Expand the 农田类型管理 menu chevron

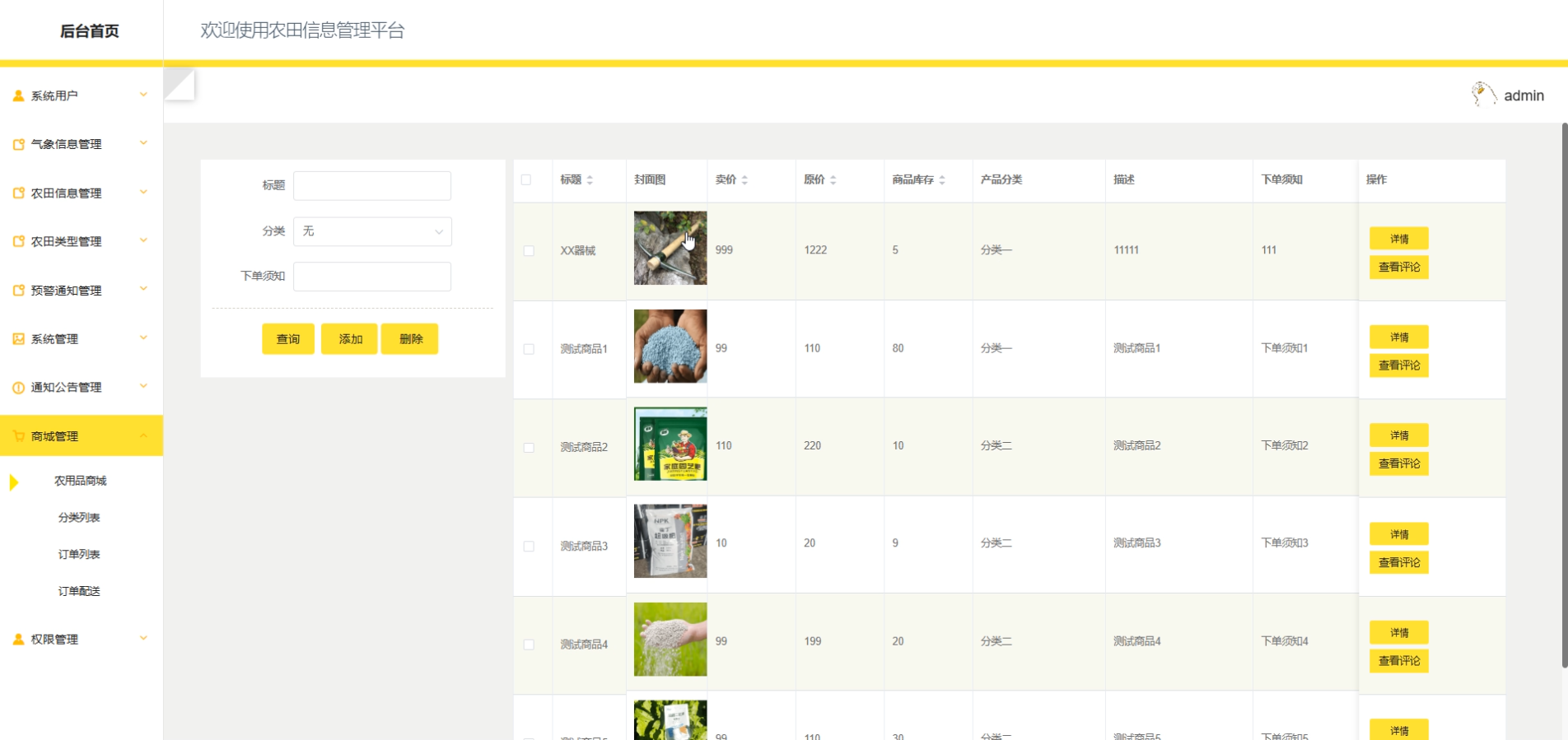tap(143, 240)
